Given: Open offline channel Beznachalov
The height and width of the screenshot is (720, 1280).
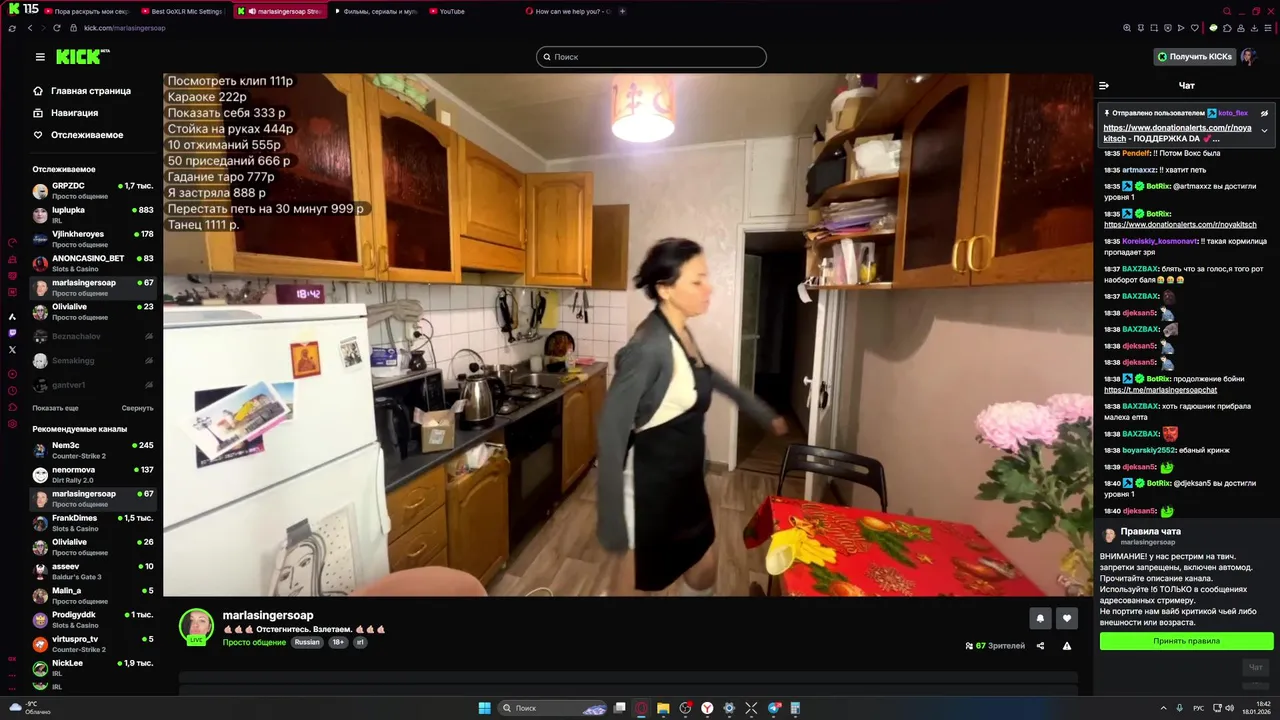Looking at the screenshot, I should (x=92, y=337).
